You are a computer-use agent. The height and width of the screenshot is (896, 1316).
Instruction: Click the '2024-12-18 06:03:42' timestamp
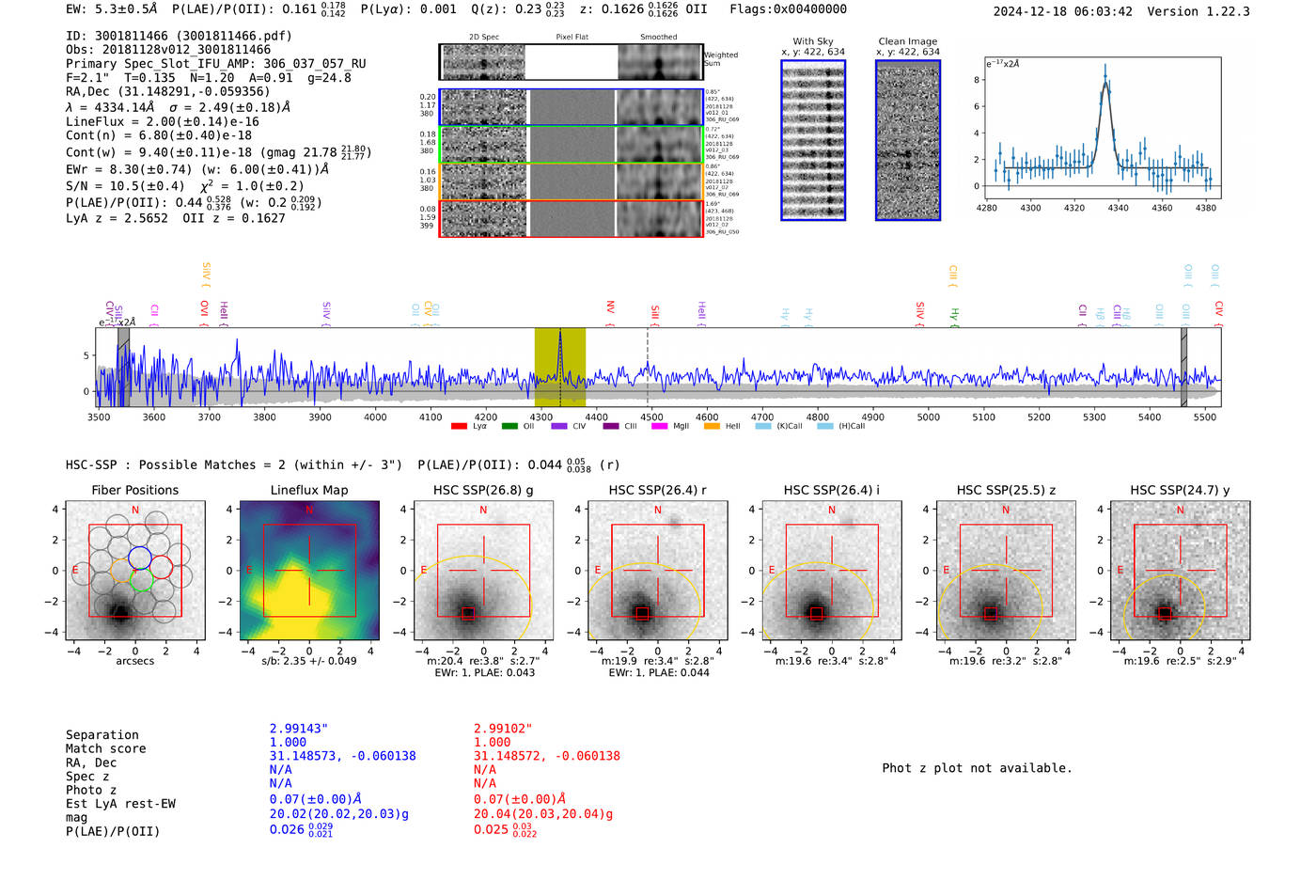tap(1063, 11)
